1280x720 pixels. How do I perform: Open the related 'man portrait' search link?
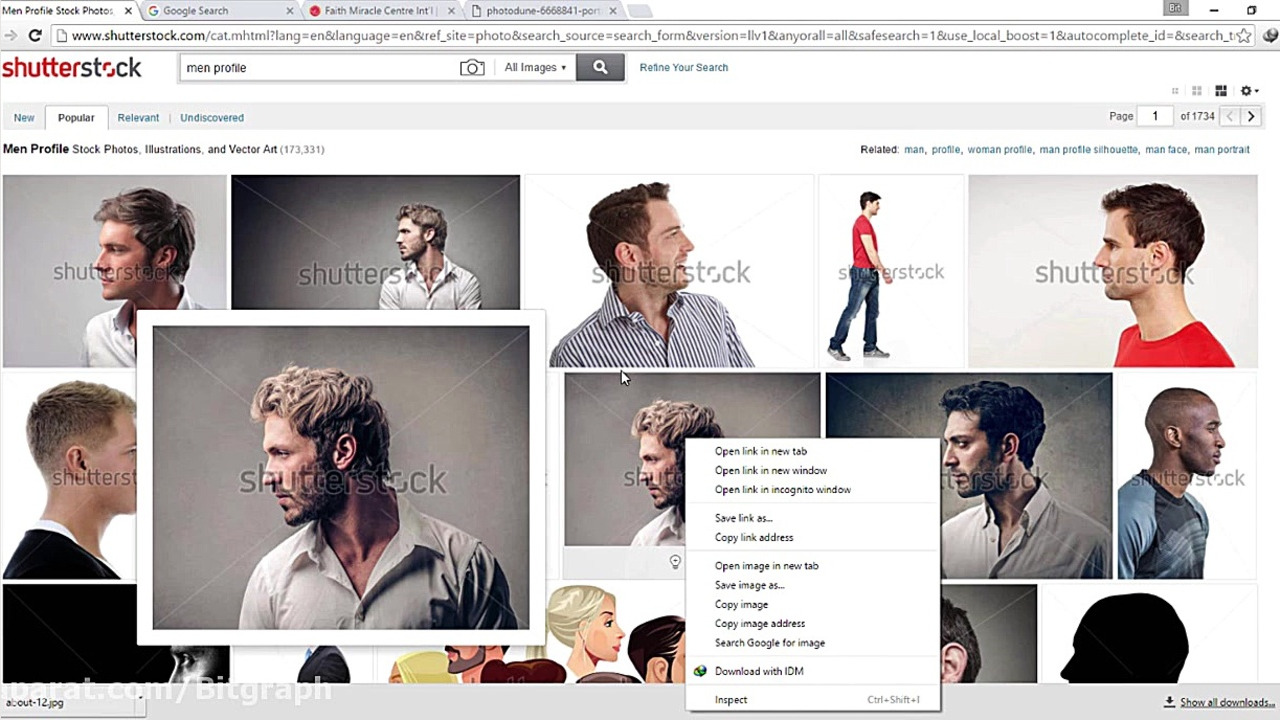(x=1222, y=150)
